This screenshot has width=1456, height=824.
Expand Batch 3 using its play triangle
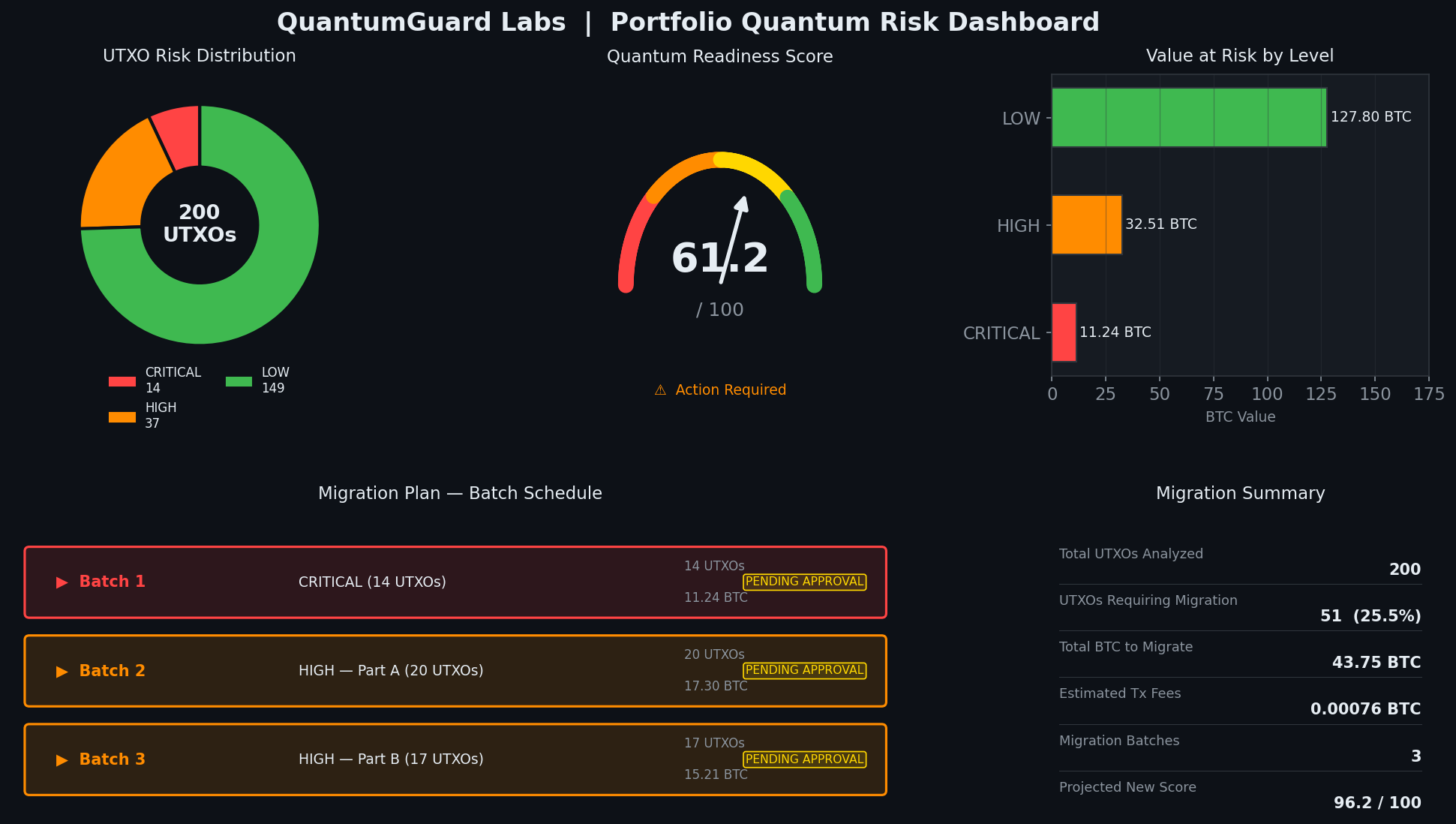click(x=62, y=759)
